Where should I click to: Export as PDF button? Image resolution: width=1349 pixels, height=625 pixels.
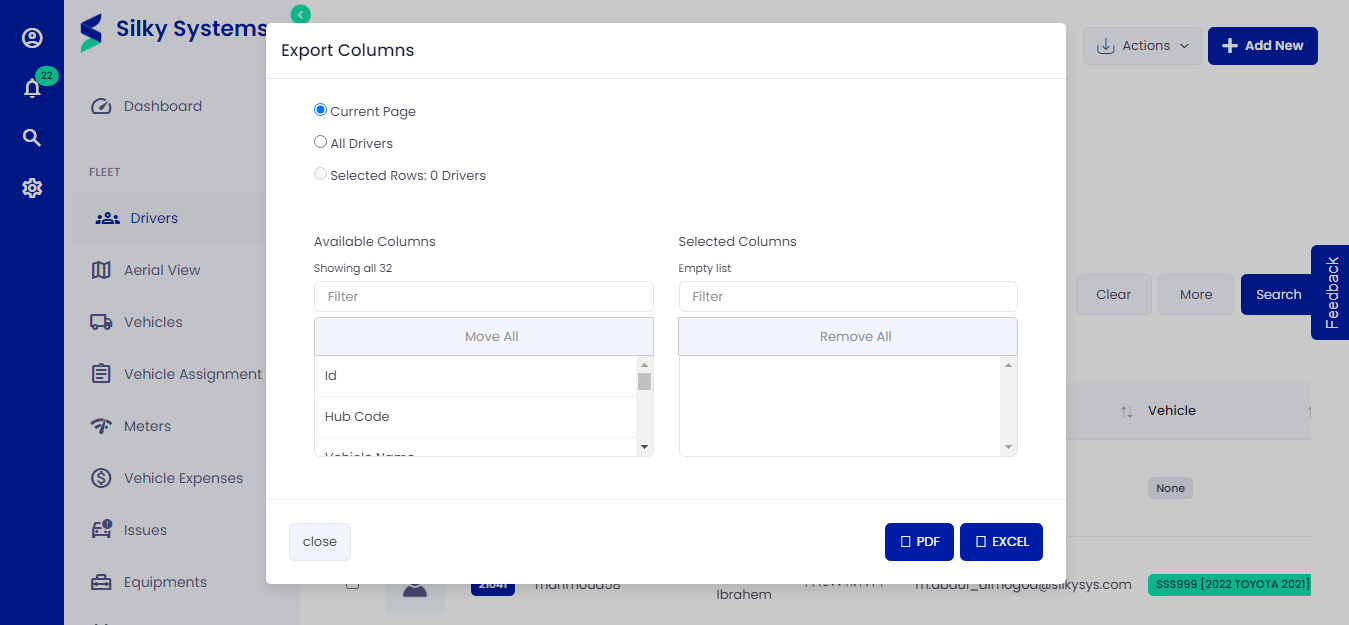919,542
